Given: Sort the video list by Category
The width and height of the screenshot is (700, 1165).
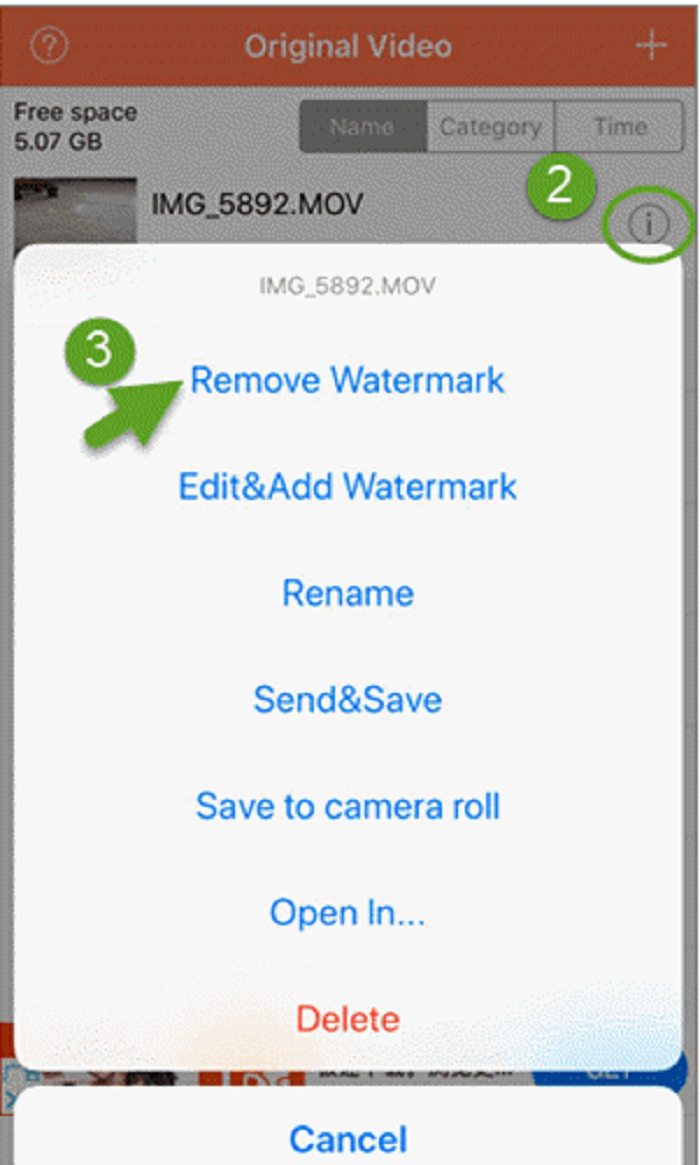Looking at the screenshot, I should (x=490, y=126).
